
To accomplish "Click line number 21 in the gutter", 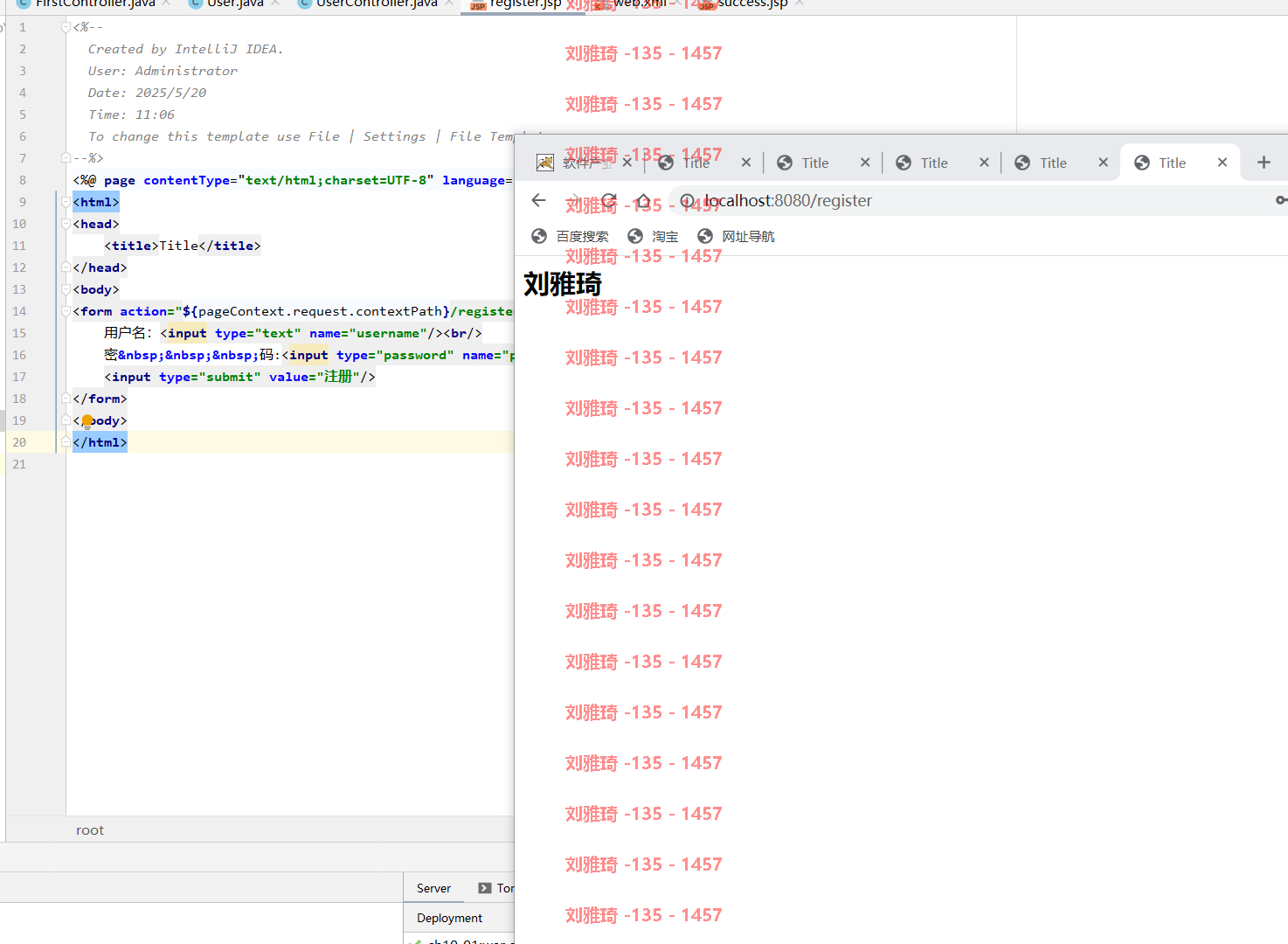I will (19, 464).
